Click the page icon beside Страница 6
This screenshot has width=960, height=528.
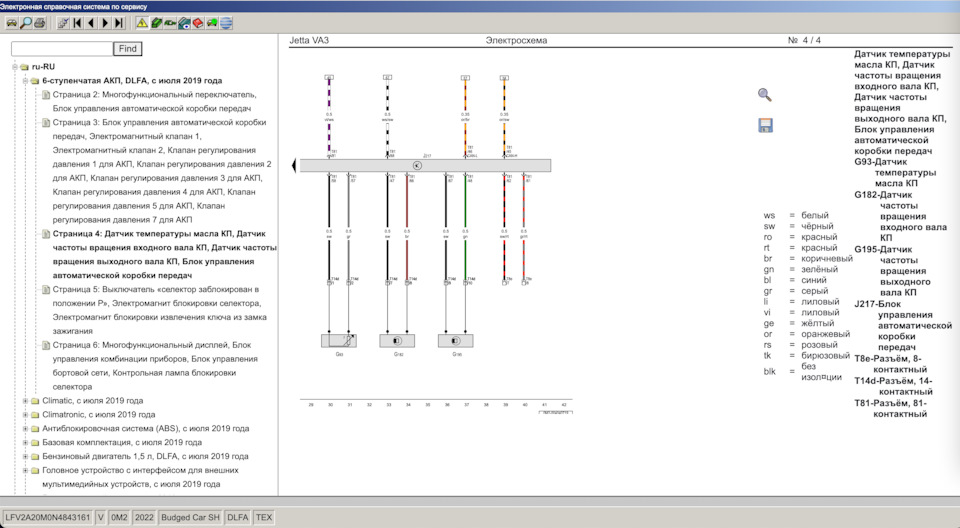(x=46, y=345)
